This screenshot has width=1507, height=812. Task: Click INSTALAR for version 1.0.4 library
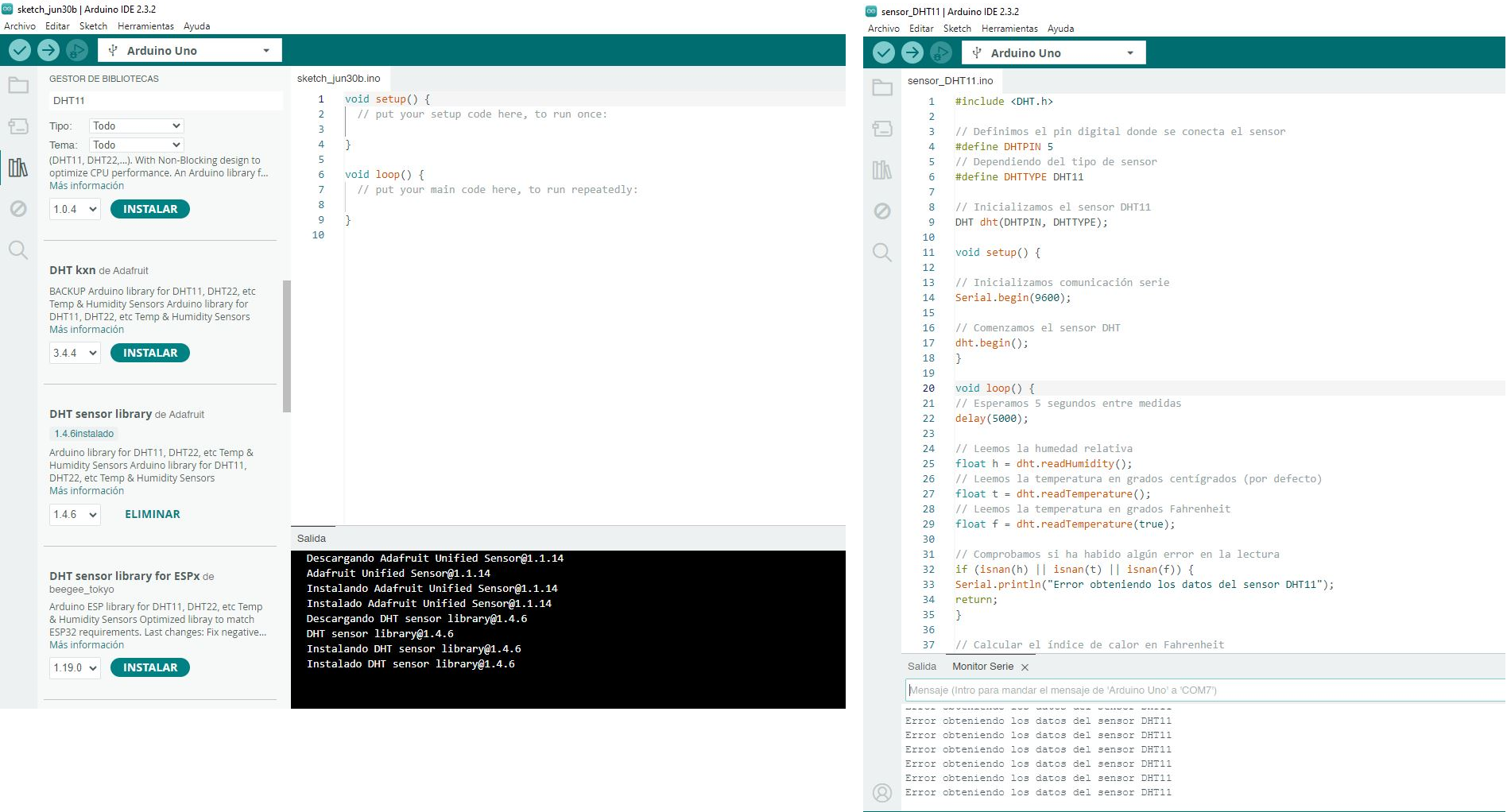point(150,209)
